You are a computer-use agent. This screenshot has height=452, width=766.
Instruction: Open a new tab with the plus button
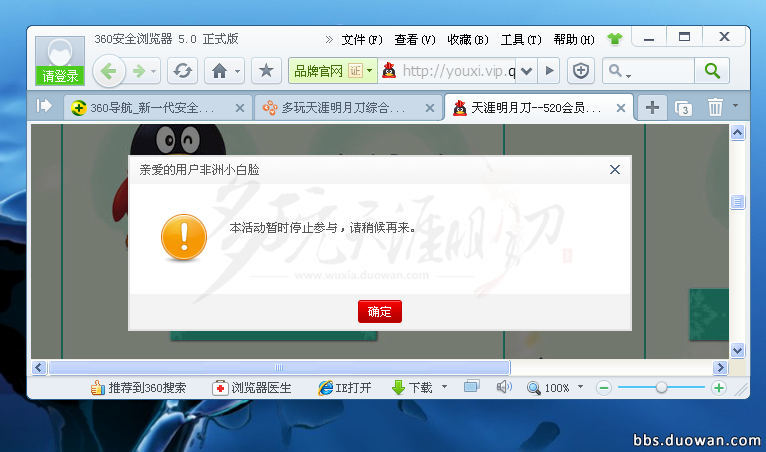[652, 108]
